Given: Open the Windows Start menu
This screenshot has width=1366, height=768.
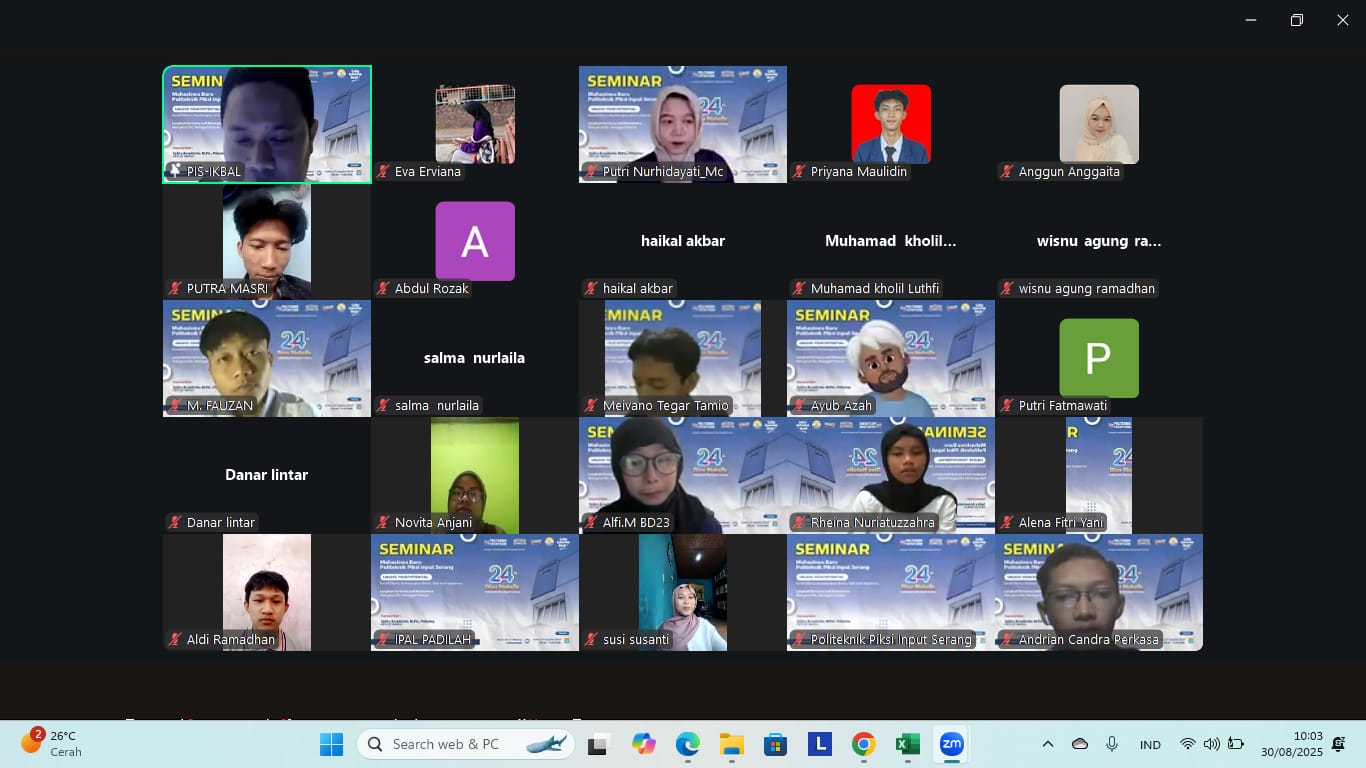Looking at the screenshot, I should tap(331, 744).
